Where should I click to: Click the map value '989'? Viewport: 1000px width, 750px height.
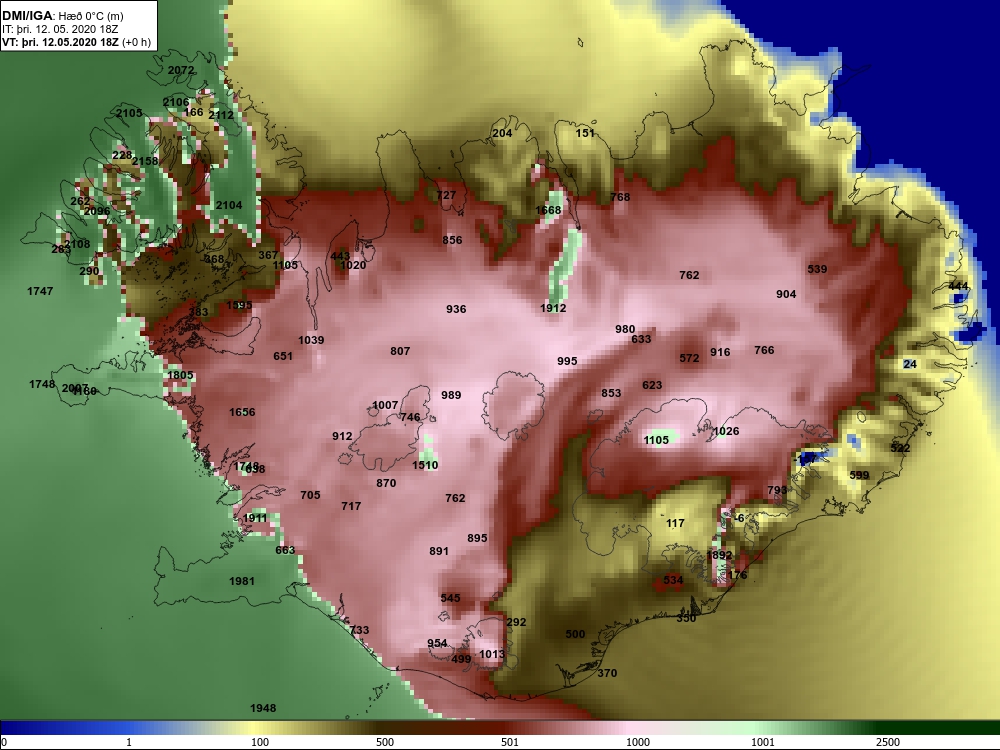[451, 395]
